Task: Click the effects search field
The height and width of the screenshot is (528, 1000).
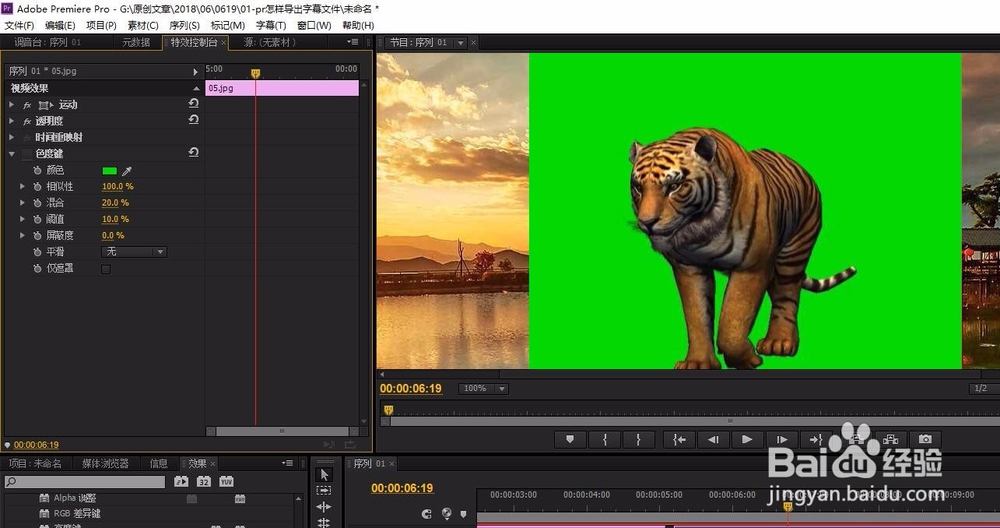Action: [x=85, y=482]
